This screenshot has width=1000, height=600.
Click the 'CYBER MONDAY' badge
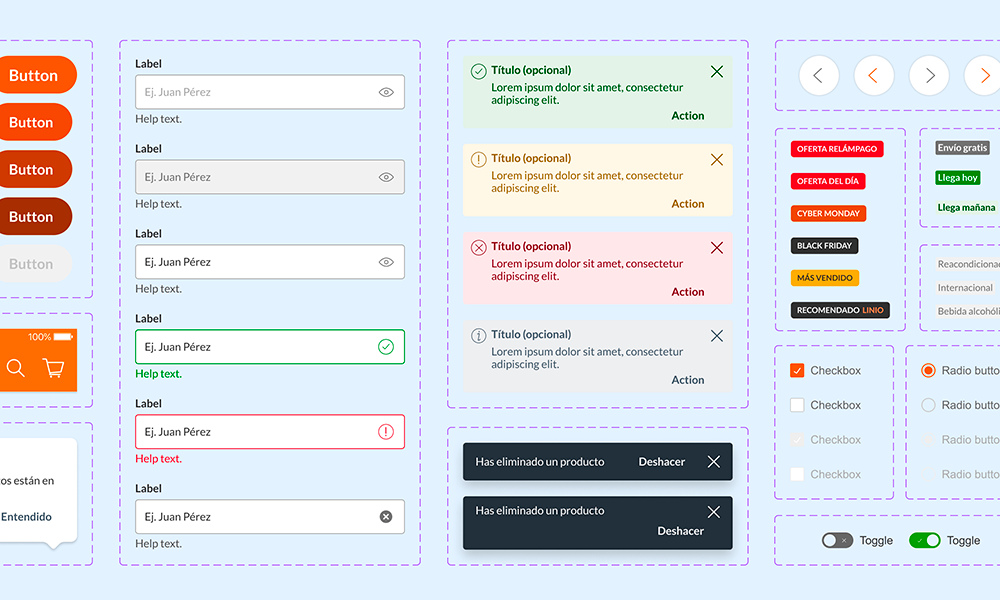pos(828,213)
